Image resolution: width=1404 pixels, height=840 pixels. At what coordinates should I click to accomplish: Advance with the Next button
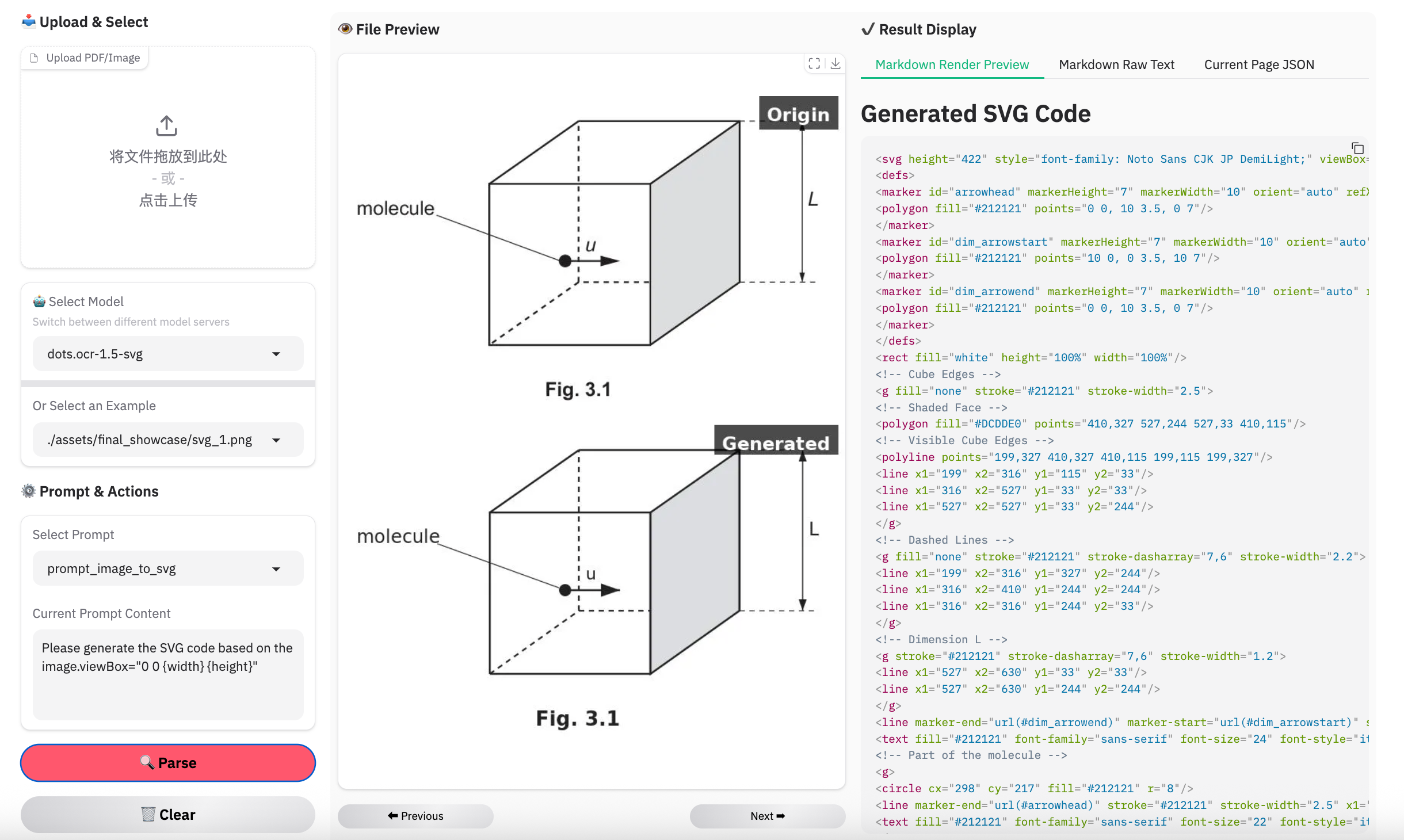click(x=767, y=816)
